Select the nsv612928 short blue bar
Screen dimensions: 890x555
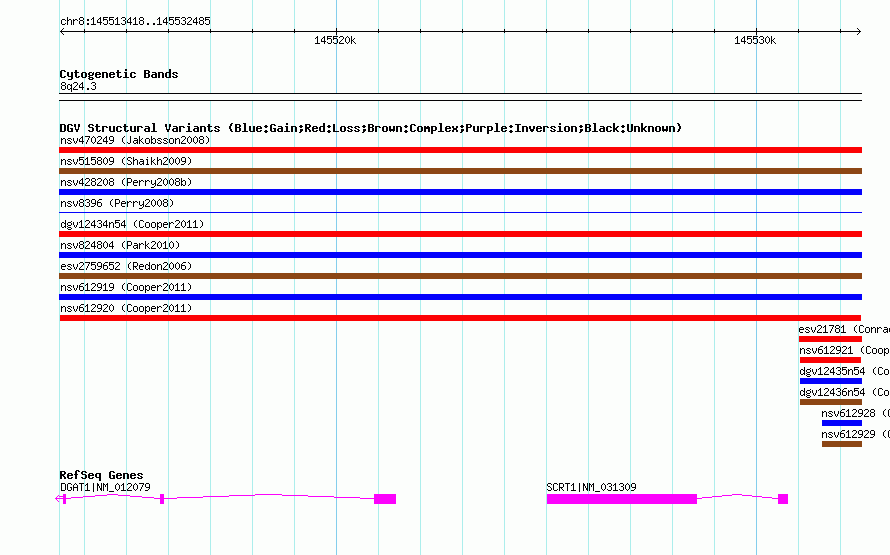[842, 423]
